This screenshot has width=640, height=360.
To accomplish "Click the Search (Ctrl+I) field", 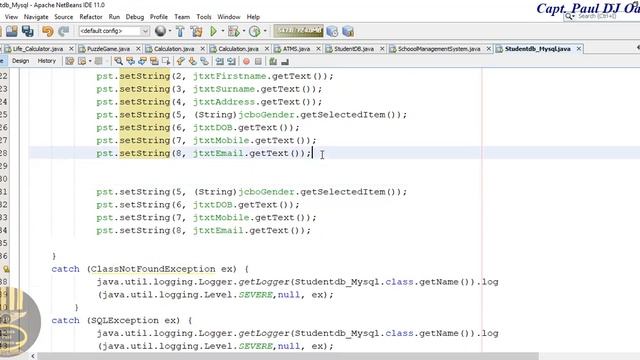I will tap(602, 16).
